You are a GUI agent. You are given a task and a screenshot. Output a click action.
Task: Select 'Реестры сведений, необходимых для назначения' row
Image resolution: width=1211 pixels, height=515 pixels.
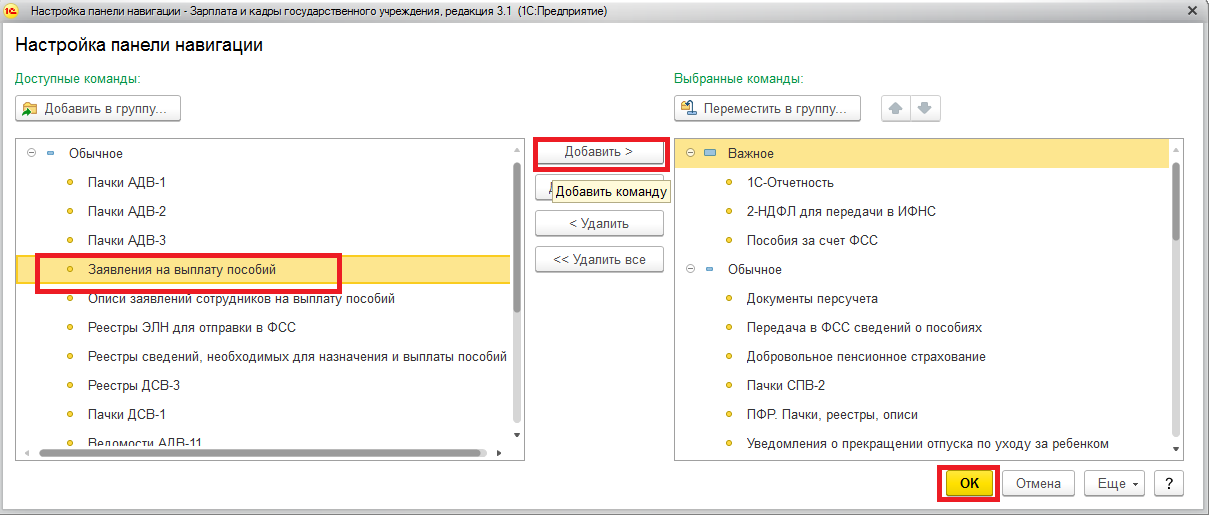(x=264, y=356)
